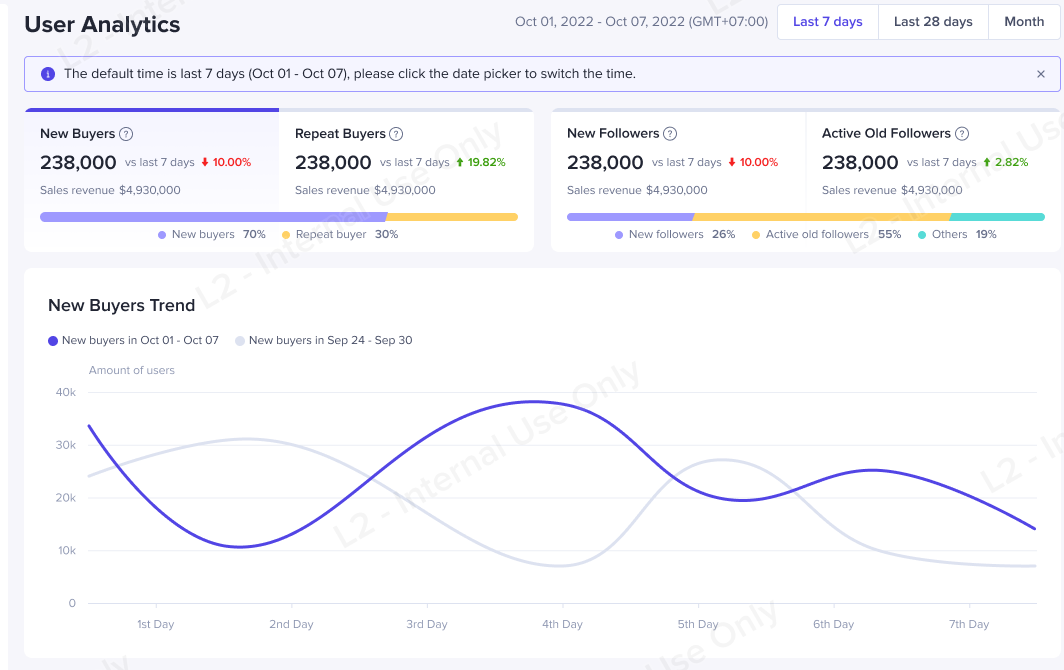Toggle the Sep 24 - Sep 30 series legend
1064x670 pixels.
pyautogui.click(x=323, y=340)
